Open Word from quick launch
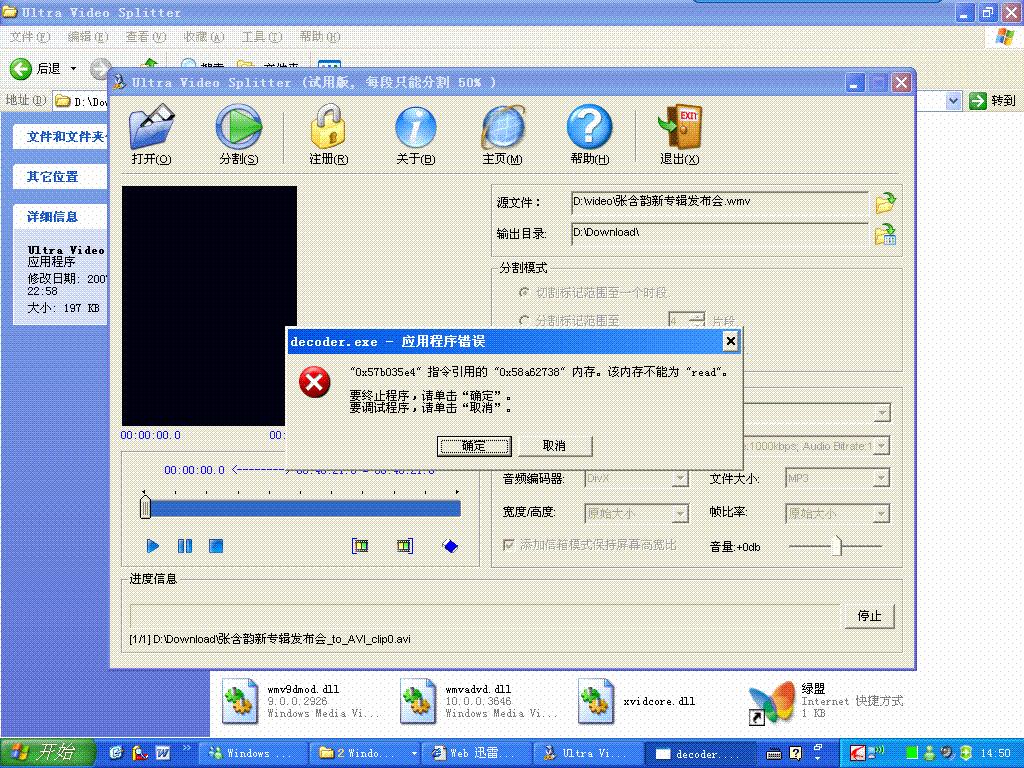This screenshot has height=768, width=1024. [x=163, y=753]
